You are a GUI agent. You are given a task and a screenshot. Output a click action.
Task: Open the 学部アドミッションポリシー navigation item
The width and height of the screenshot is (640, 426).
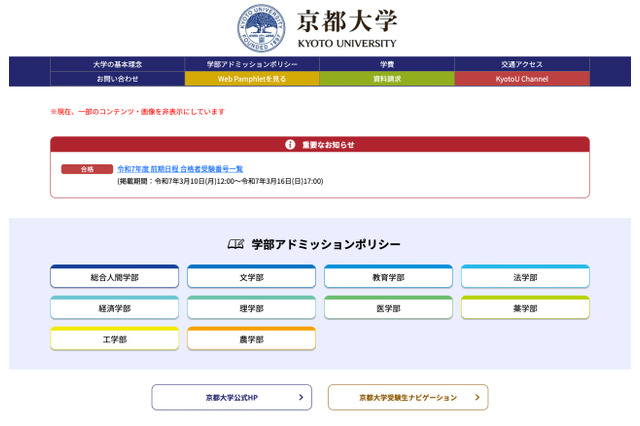[252, 64]
